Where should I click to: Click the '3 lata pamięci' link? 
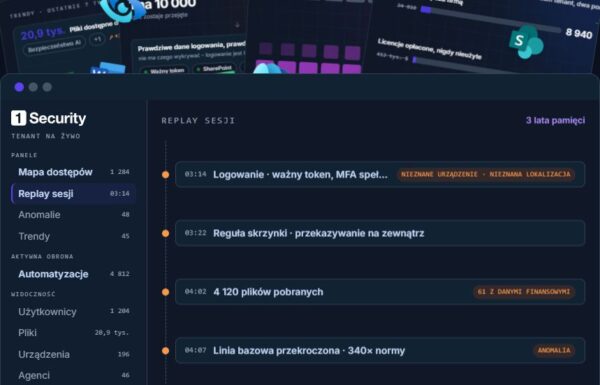(x=555, y=120)
